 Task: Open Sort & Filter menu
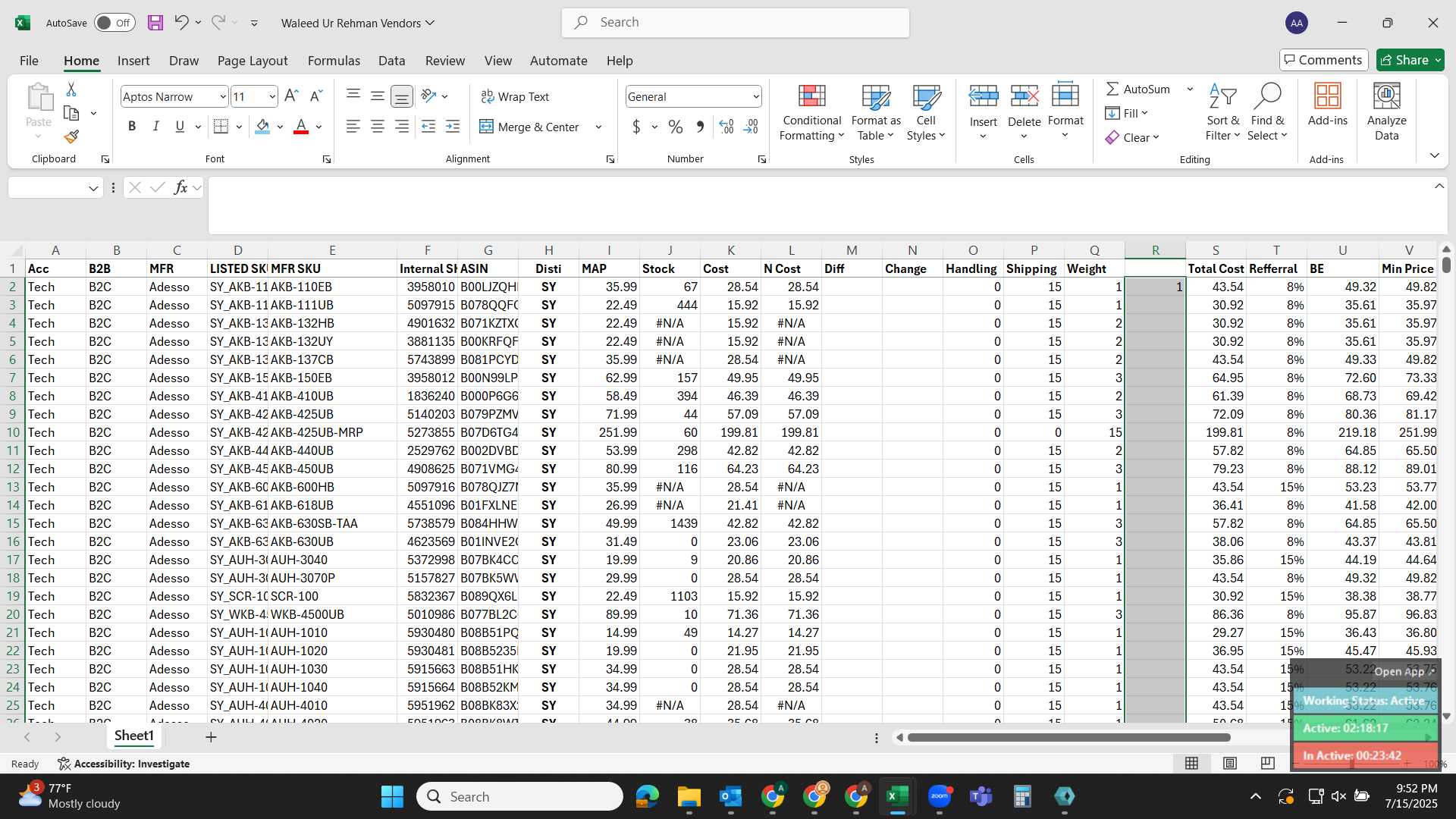pos(1222,113)
